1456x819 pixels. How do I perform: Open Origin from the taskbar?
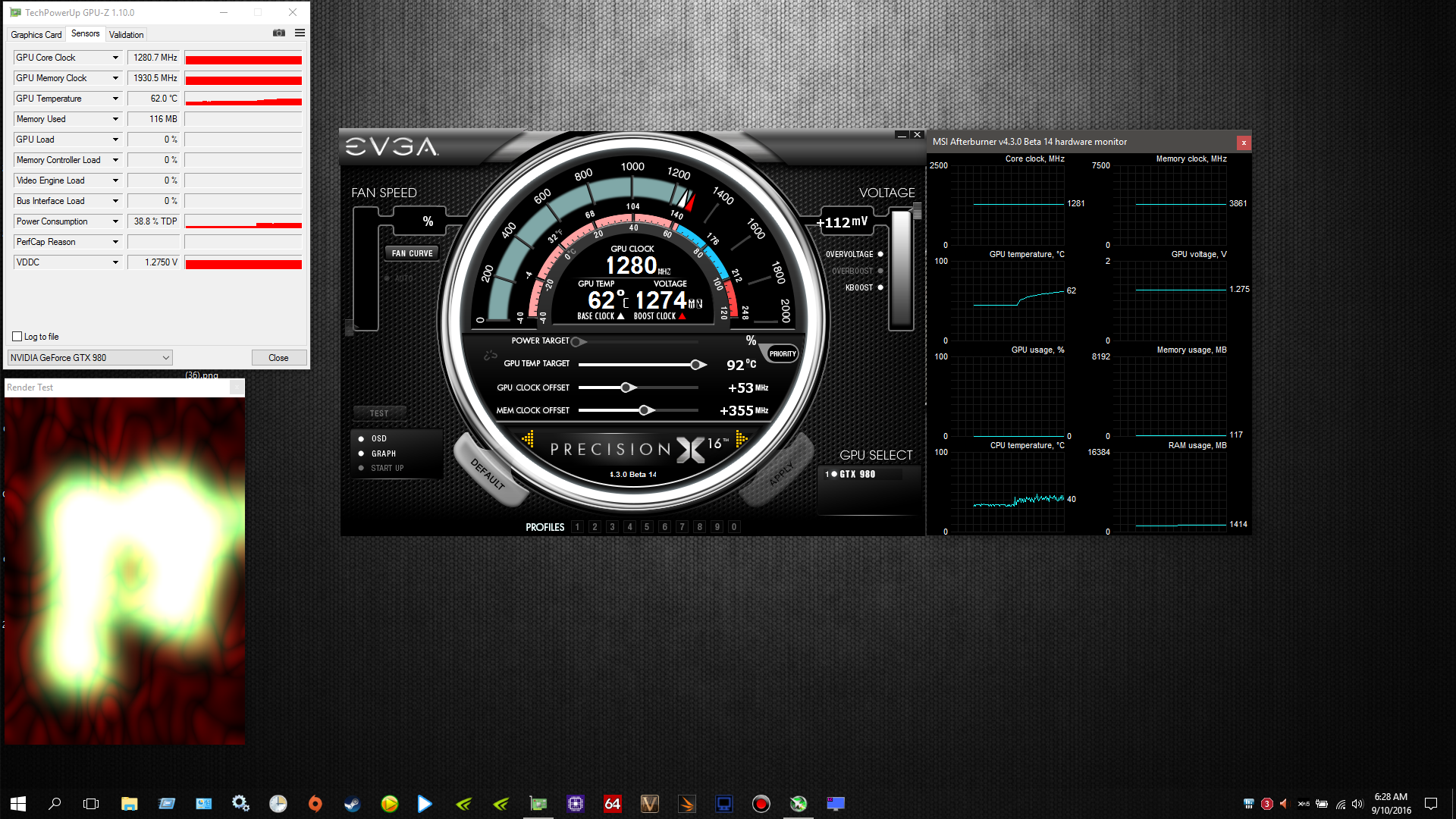315,803
